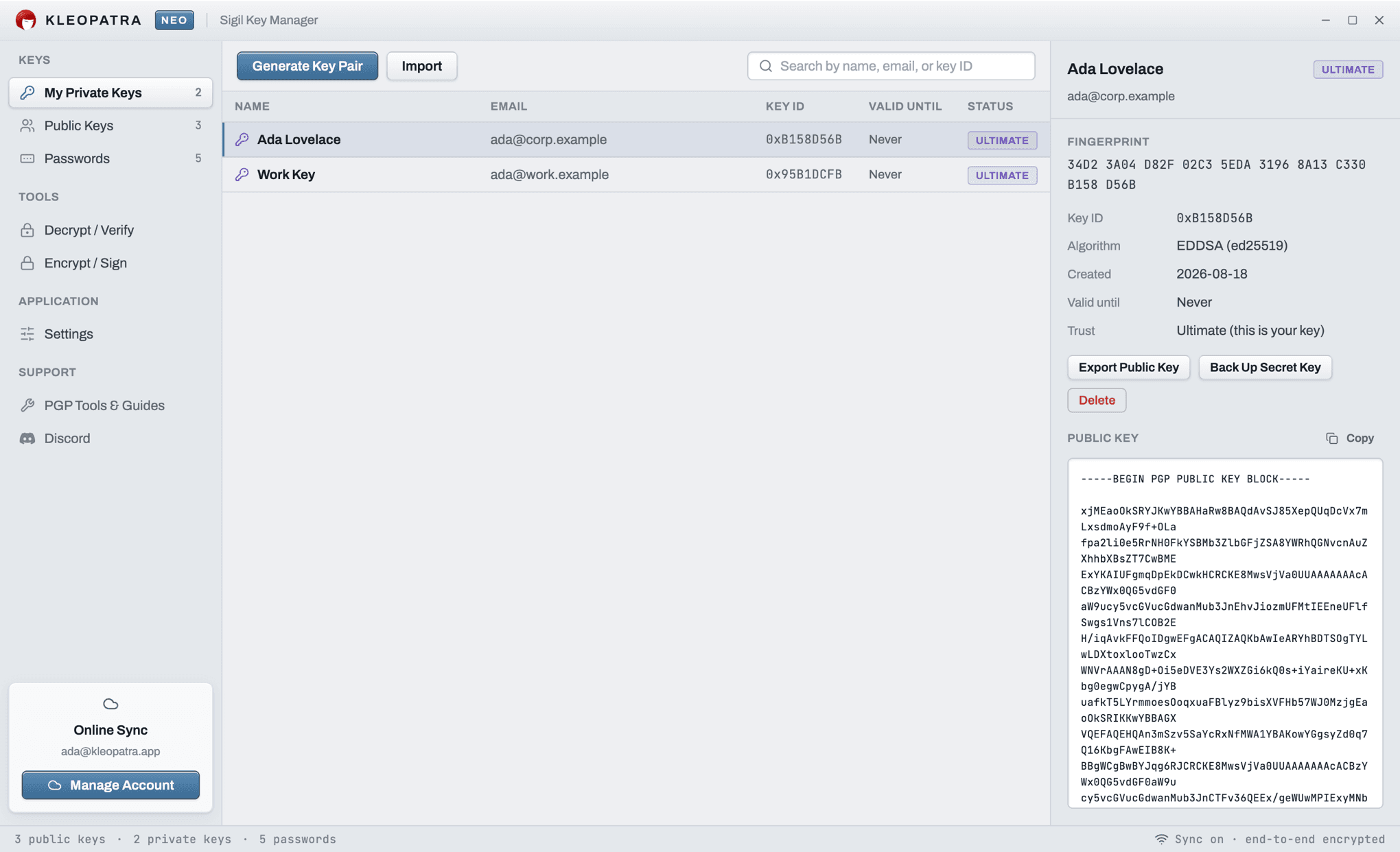Maximize the Kleopatra window
The image size is (1400, 852).
click(x=1352, y=20)
